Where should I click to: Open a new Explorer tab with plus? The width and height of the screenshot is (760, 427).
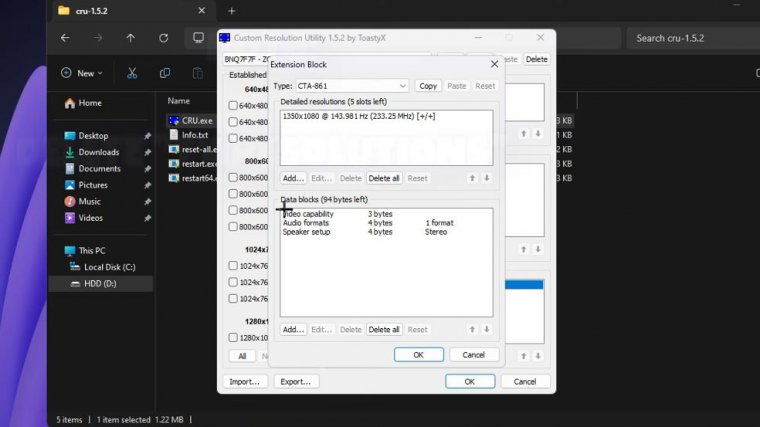click(231, 11)
